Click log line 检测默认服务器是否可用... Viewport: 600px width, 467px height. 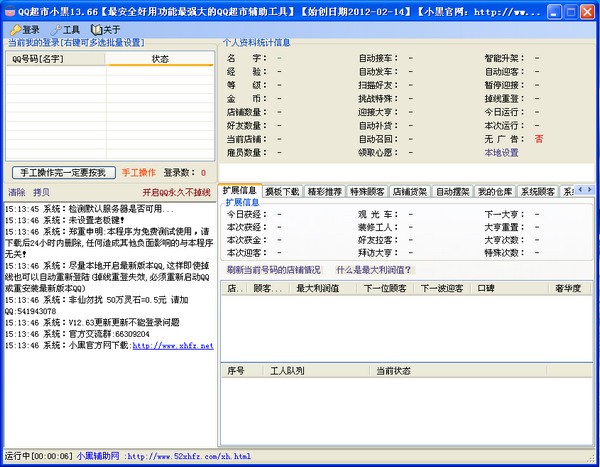pyautogui.click(x=89, y=209)
